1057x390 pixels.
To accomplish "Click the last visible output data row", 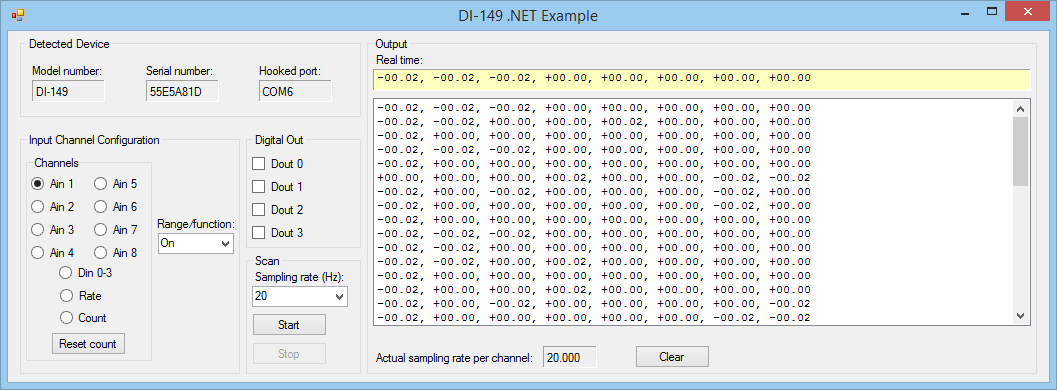I will click(594, 317).
